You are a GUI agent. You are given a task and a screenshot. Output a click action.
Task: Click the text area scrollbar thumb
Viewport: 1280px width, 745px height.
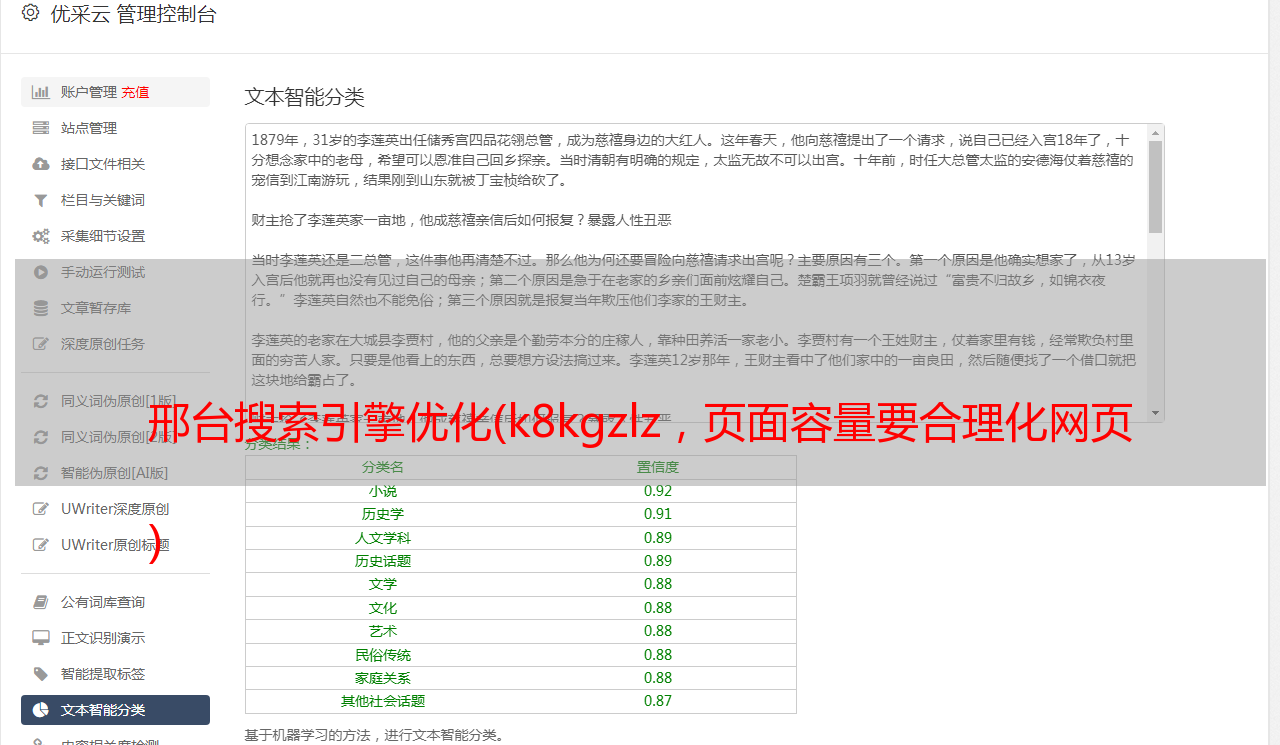[1155, 187]
